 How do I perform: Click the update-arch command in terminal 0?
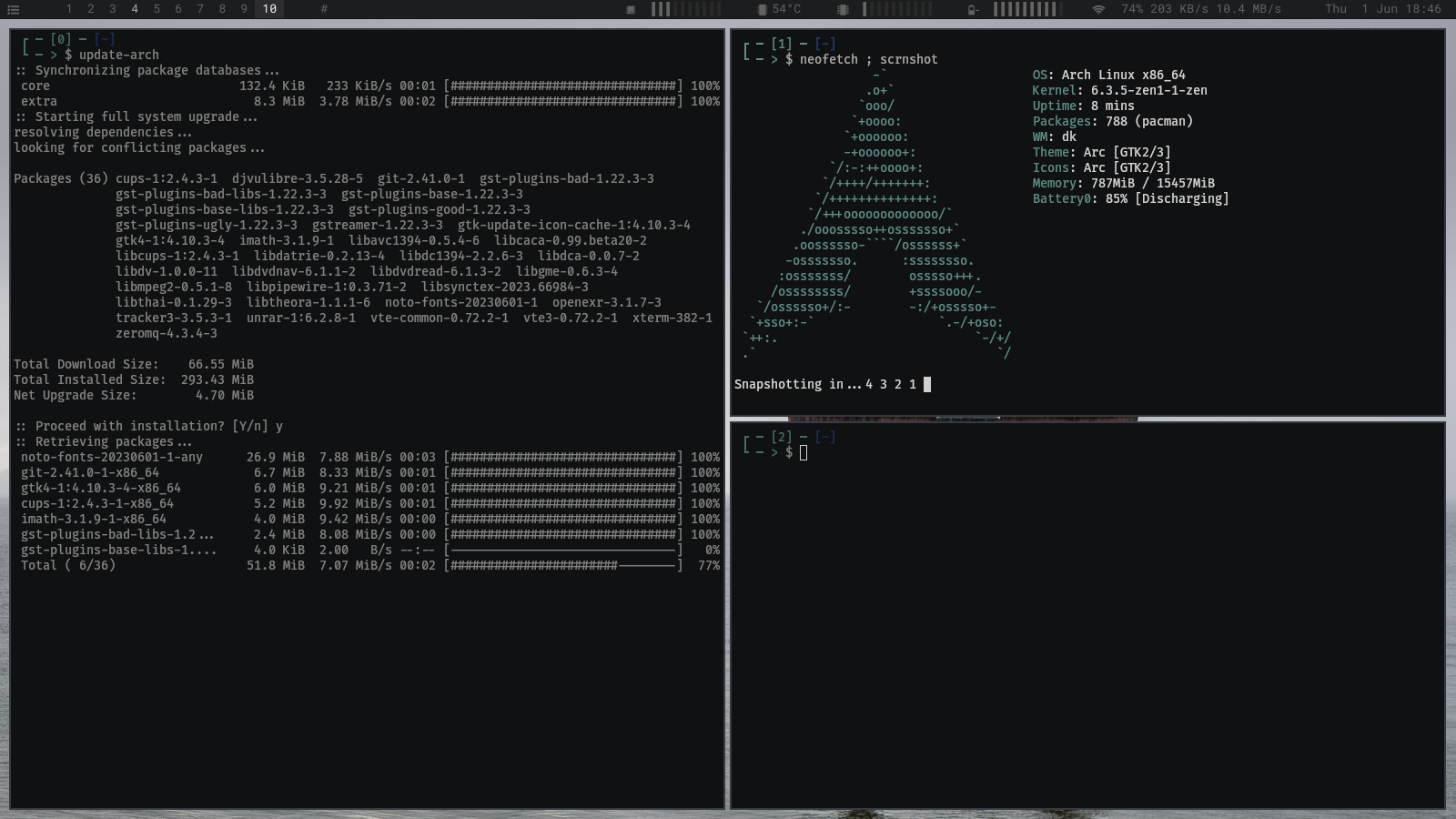[x=118, y=55]
